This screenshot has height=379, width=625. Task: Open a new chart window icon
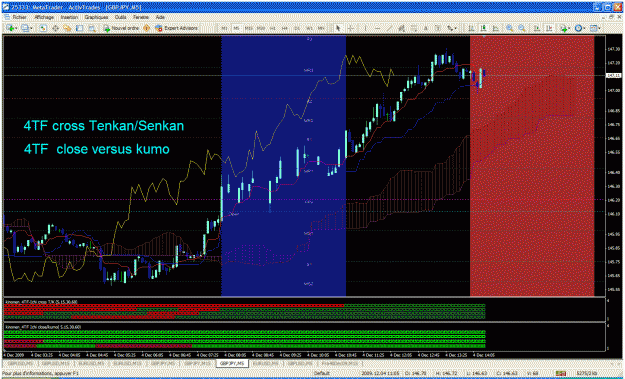[x=10, y=28]
